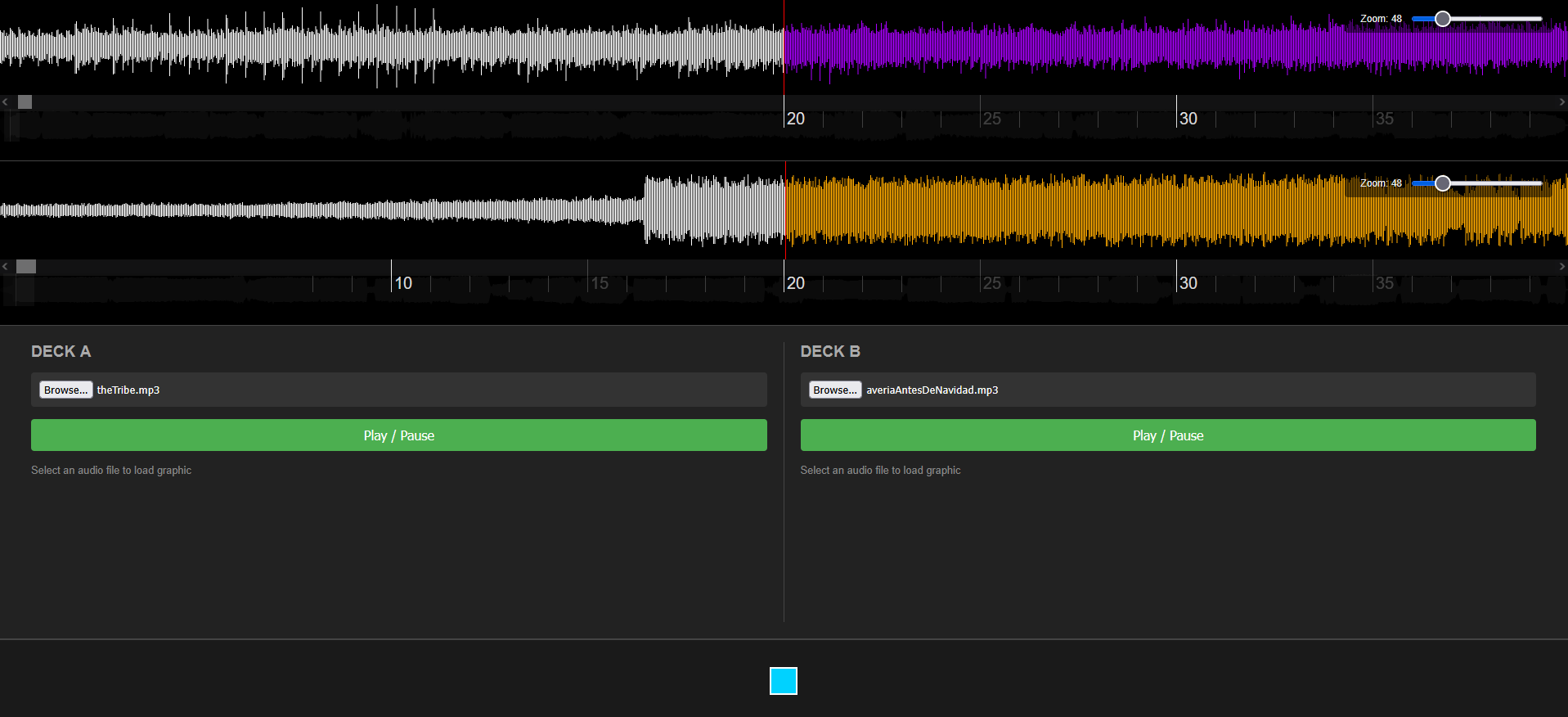Click the cyan square at the bottom

(x=783, y=681)
